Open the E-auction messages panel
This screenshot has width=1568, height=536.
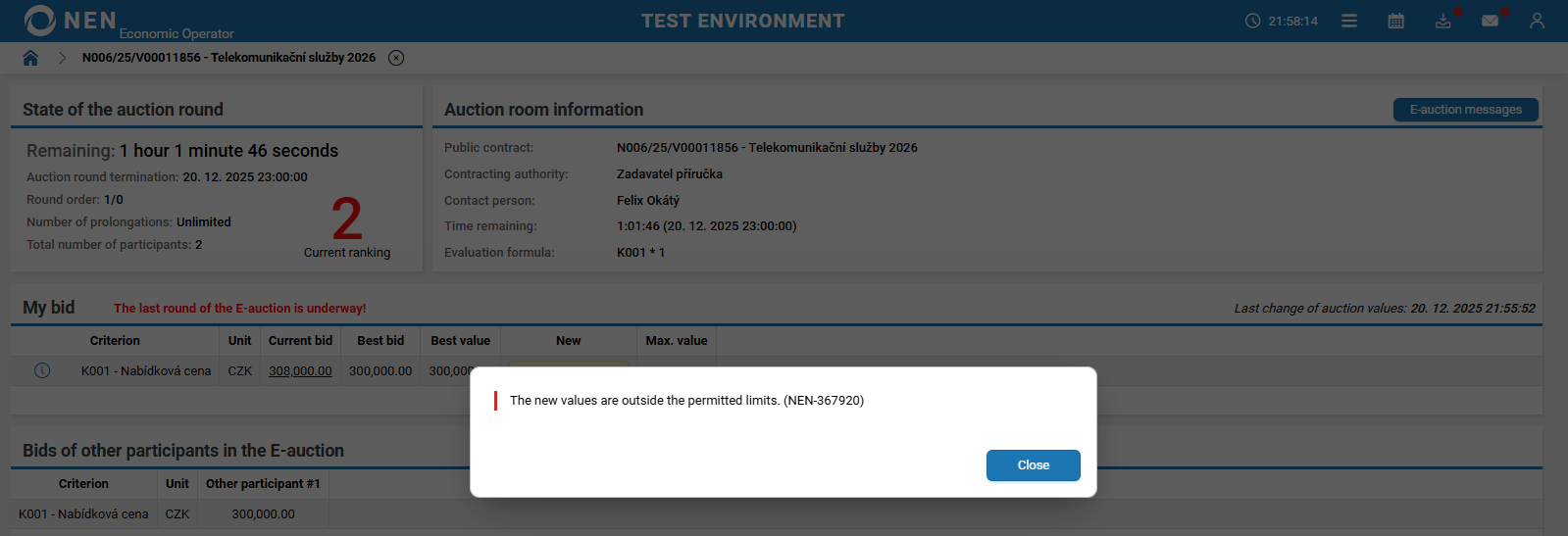tap(1465, 110)
